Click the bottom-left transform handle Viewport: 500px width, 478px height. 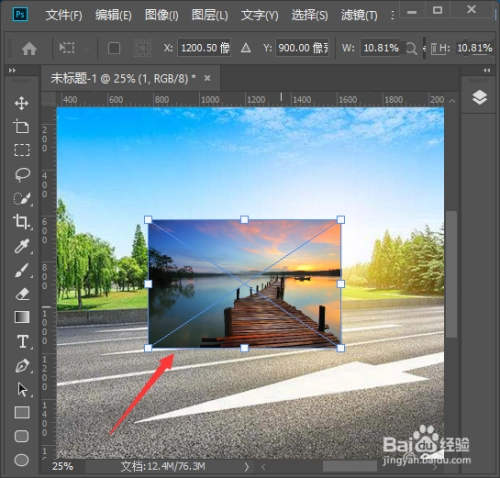point(148,348)
